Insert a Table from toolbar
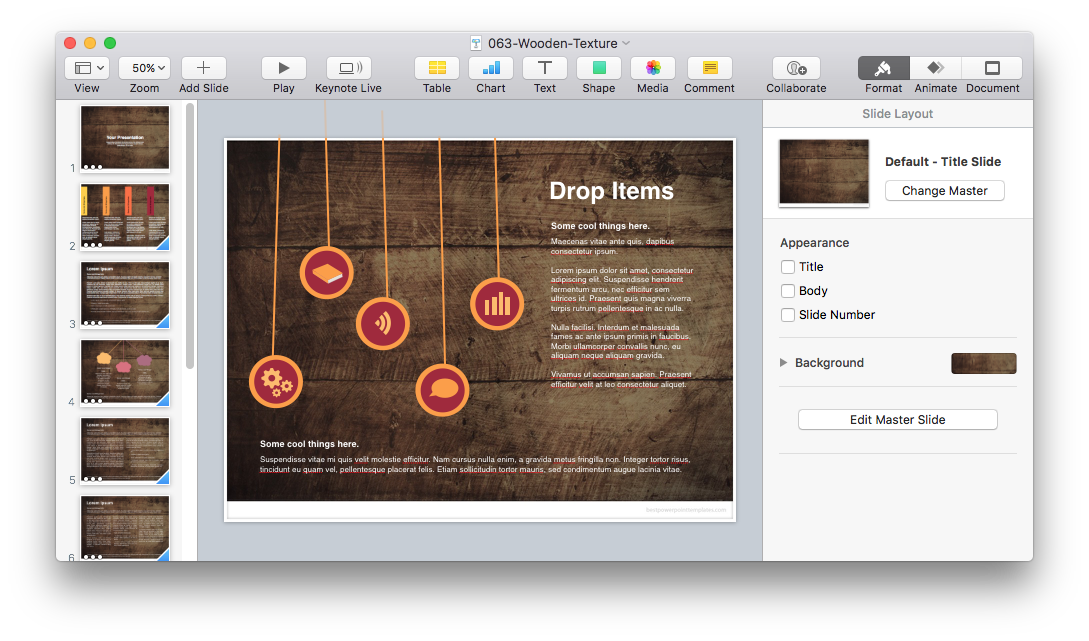The height and width of the screenshot is (641, 1089). click(x=437, y=68)
